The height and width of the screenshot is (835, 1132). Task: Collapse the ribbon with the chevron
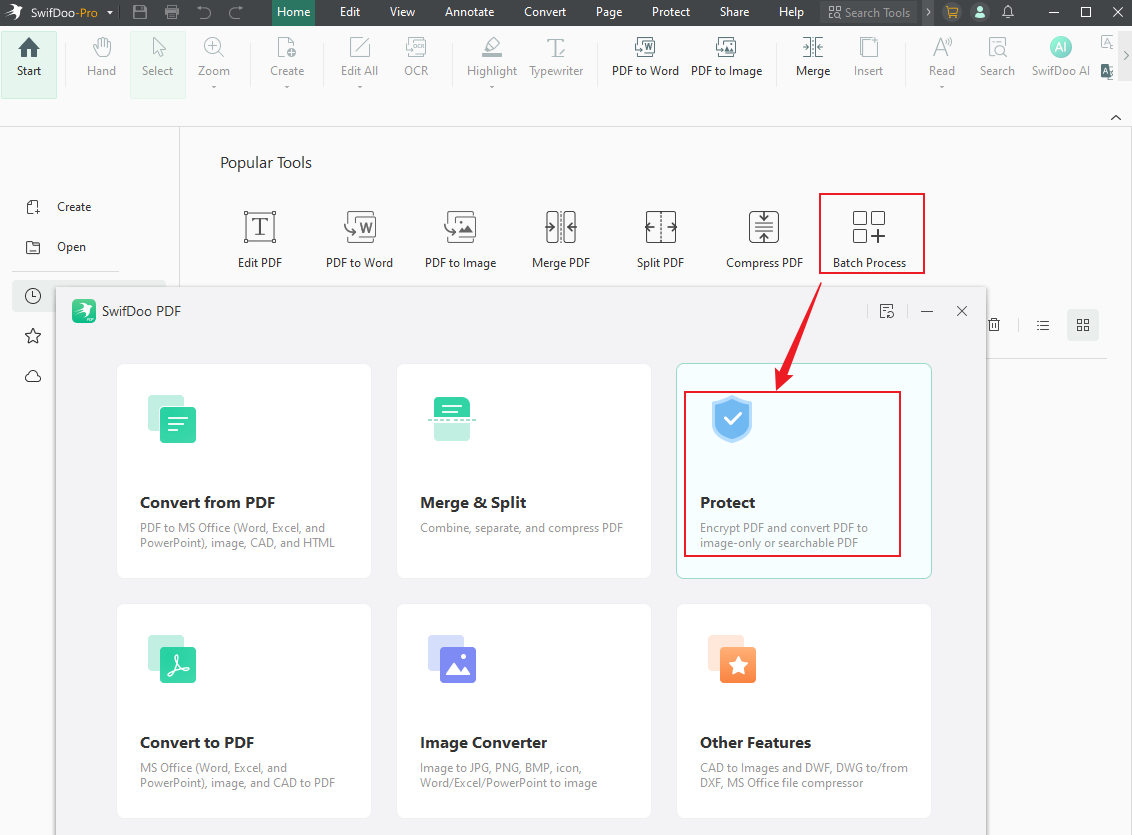click(1116, 117)
